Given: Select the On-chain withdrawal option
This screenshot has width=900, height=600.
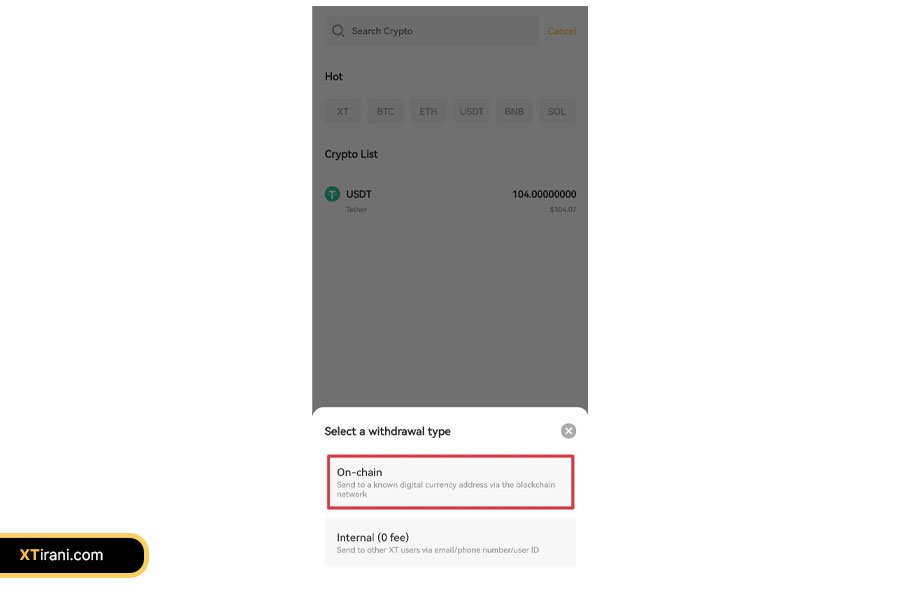Looking at the screenshot, I should click(451, 482).
